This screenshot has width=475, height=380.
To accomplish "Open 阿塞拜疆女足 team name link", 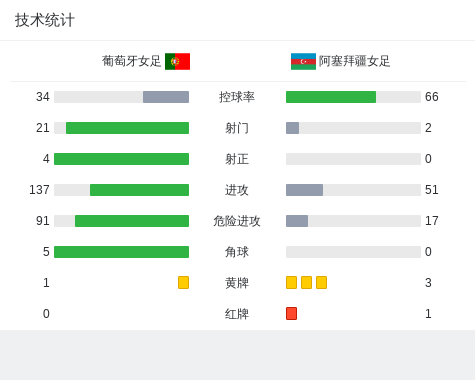I will click(354, 61).
